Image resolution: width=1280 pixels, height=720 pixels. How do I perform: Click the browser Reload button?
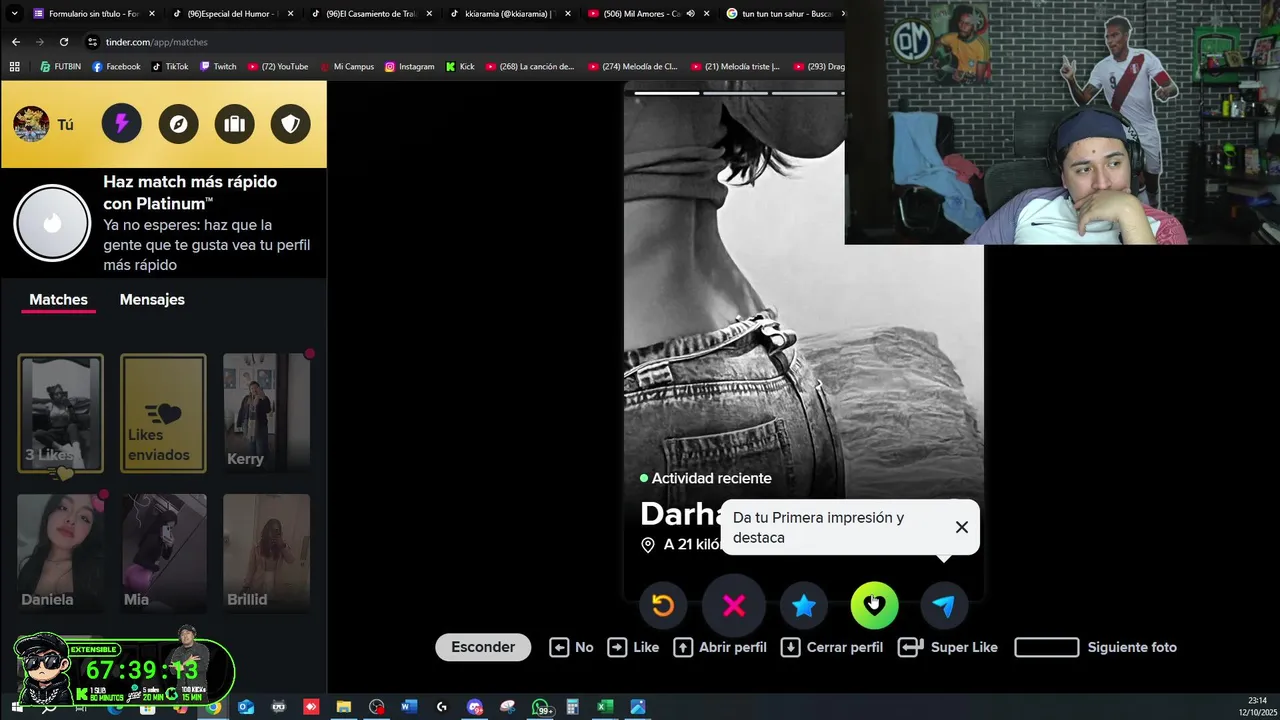(x=64, y=42)
